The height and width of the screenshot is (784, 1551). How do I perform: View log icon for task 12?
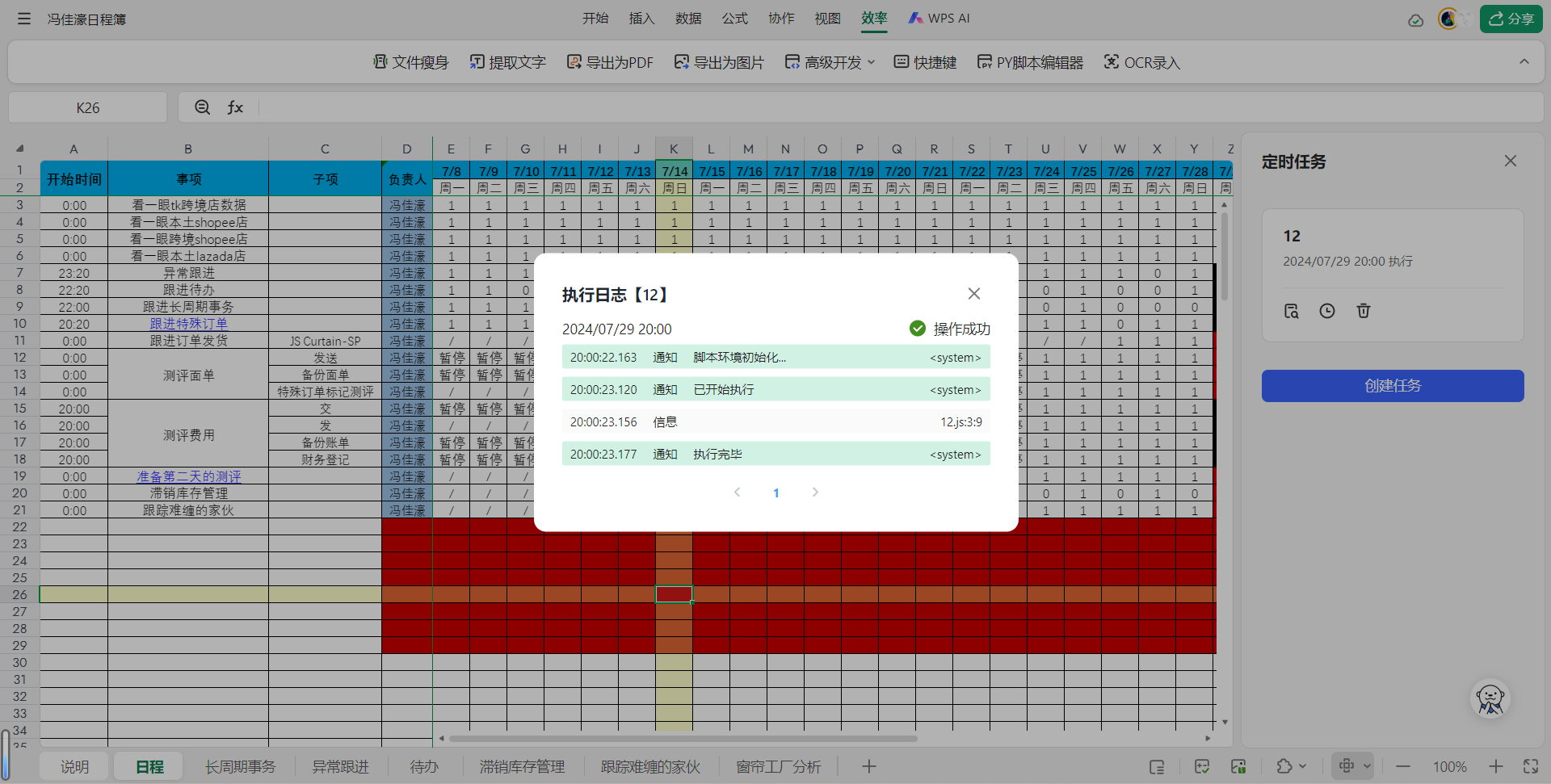1292,311
